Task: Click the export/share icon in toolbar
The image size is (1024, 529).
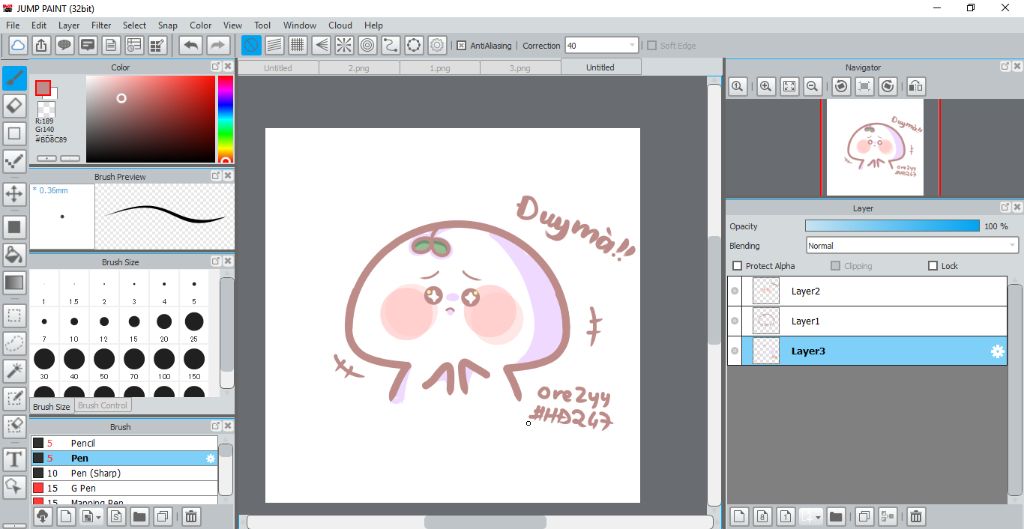Action: [x=40, y=45]
